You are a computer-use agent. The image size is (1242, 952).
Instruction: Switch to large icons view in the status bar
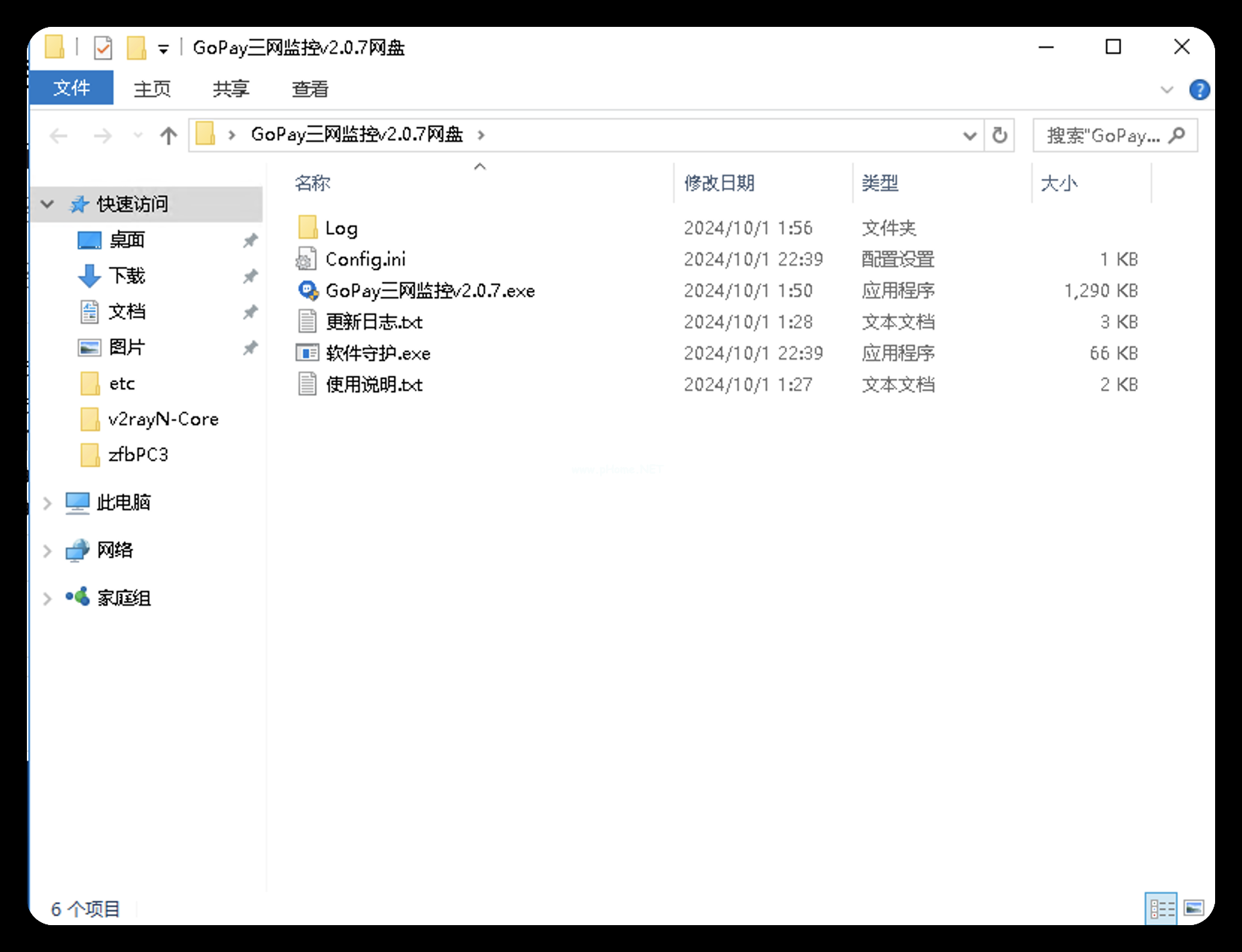[x=1193, y=908]
